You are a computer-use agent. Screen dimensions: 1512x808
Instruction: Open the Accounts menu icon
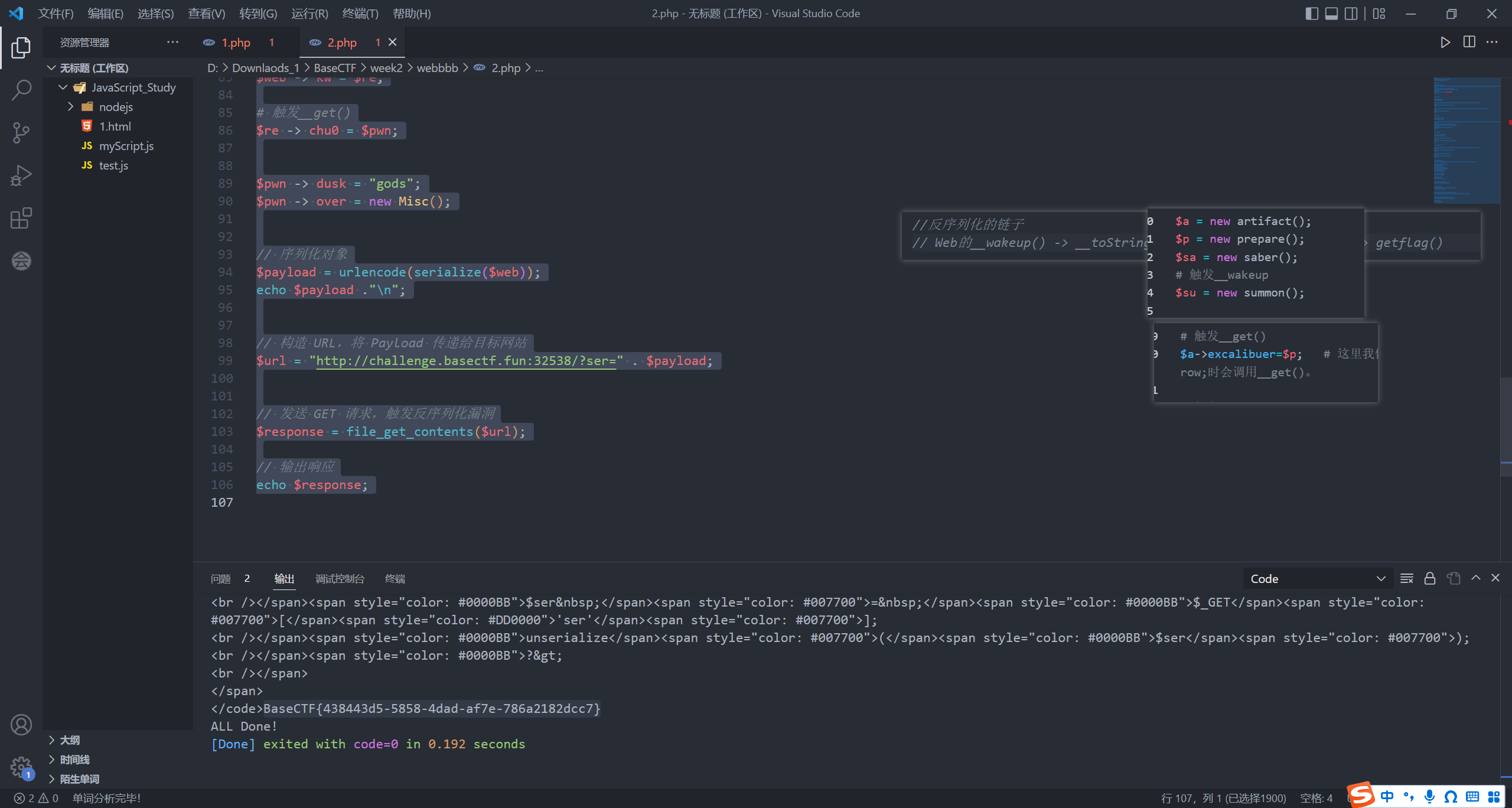coord(21,725)
